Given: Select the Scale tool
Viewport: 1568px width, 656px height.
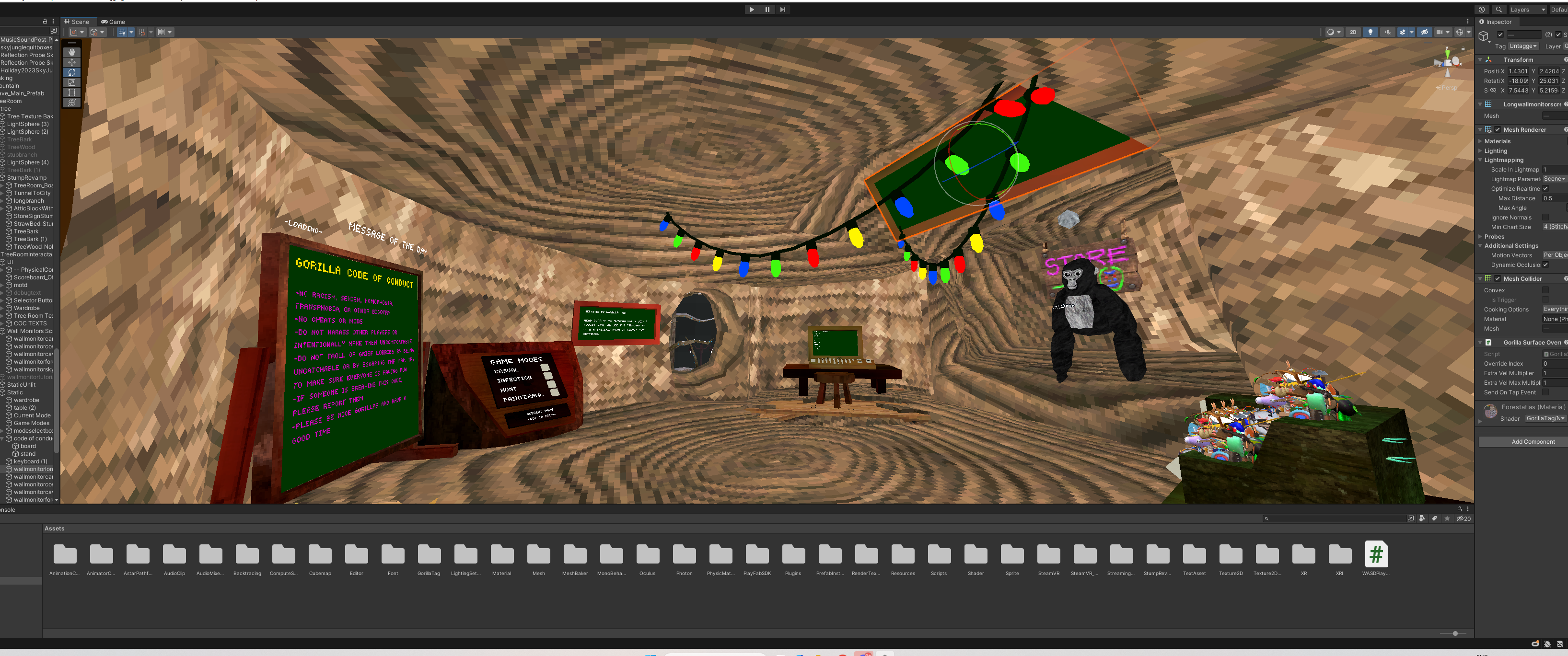Looking at the screenshot, I should coord(72,82).
